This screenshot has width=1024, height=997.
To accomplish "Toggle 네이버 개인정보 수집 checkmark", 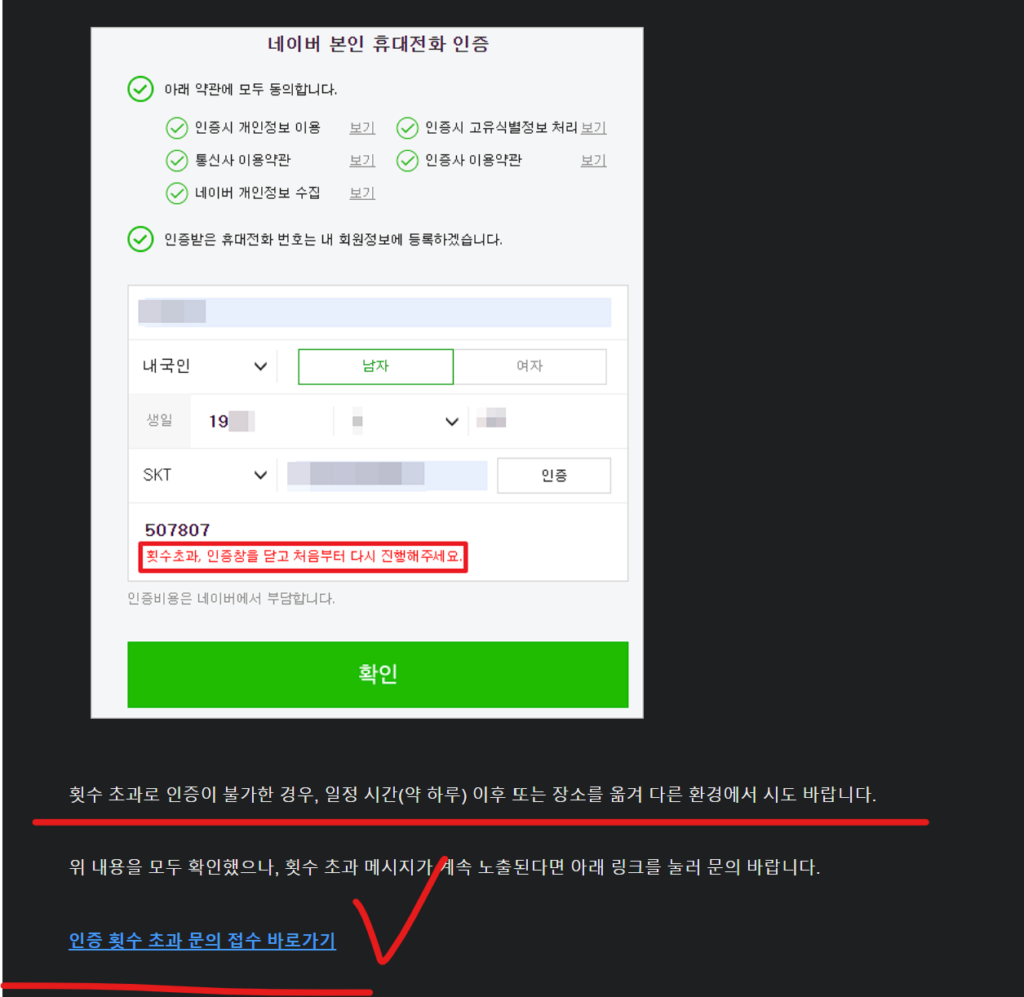I will tap(176, 193).
